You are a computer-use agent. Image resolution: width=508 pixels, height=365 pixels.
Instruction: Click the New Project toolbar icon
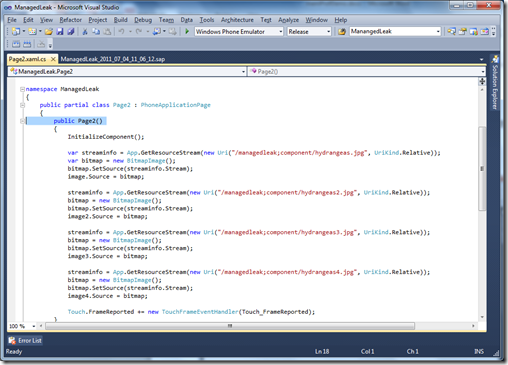(x=16, y=31)
